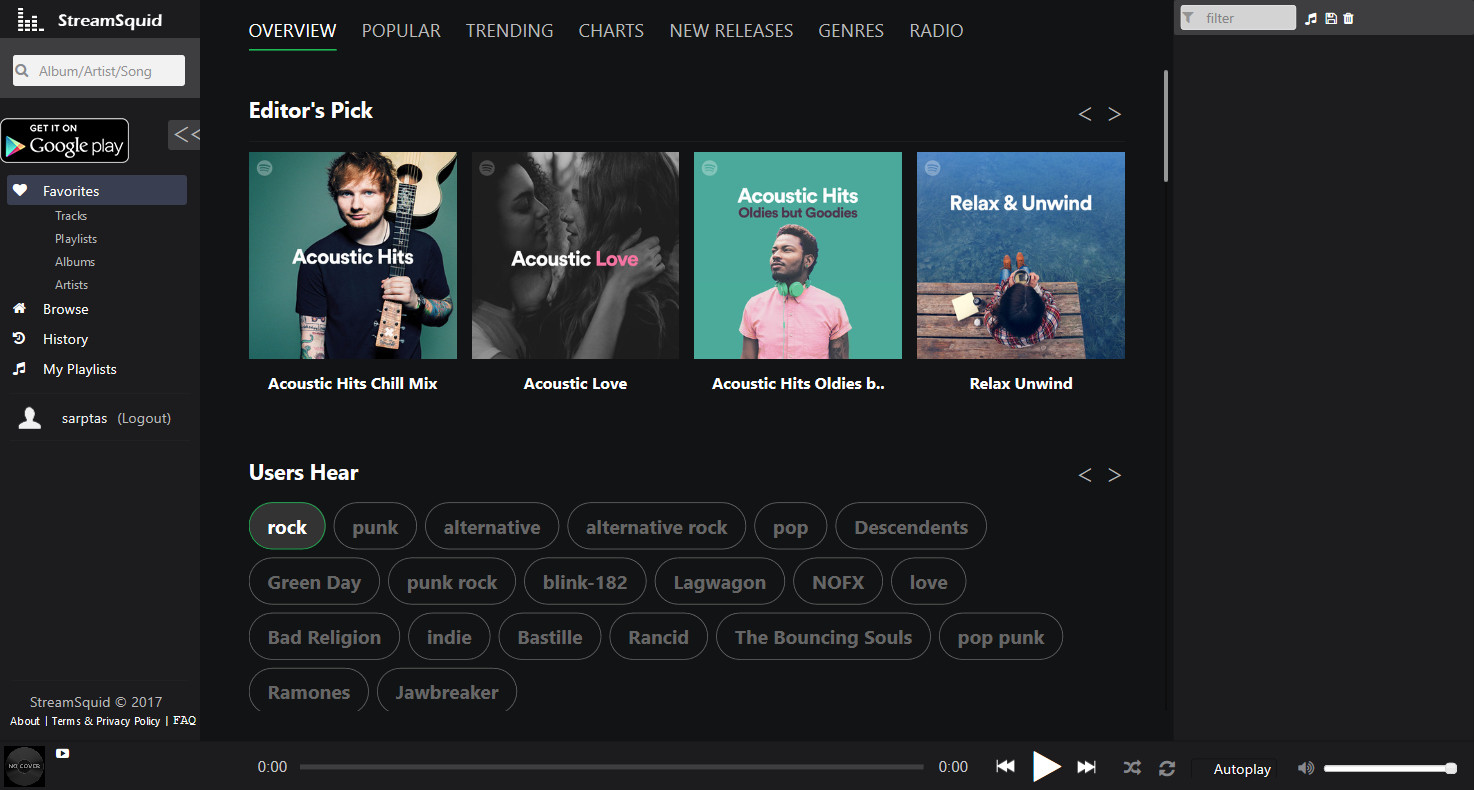Click the Album/Artist/Song search field
1474x790 pixels.
coord(98,71)
